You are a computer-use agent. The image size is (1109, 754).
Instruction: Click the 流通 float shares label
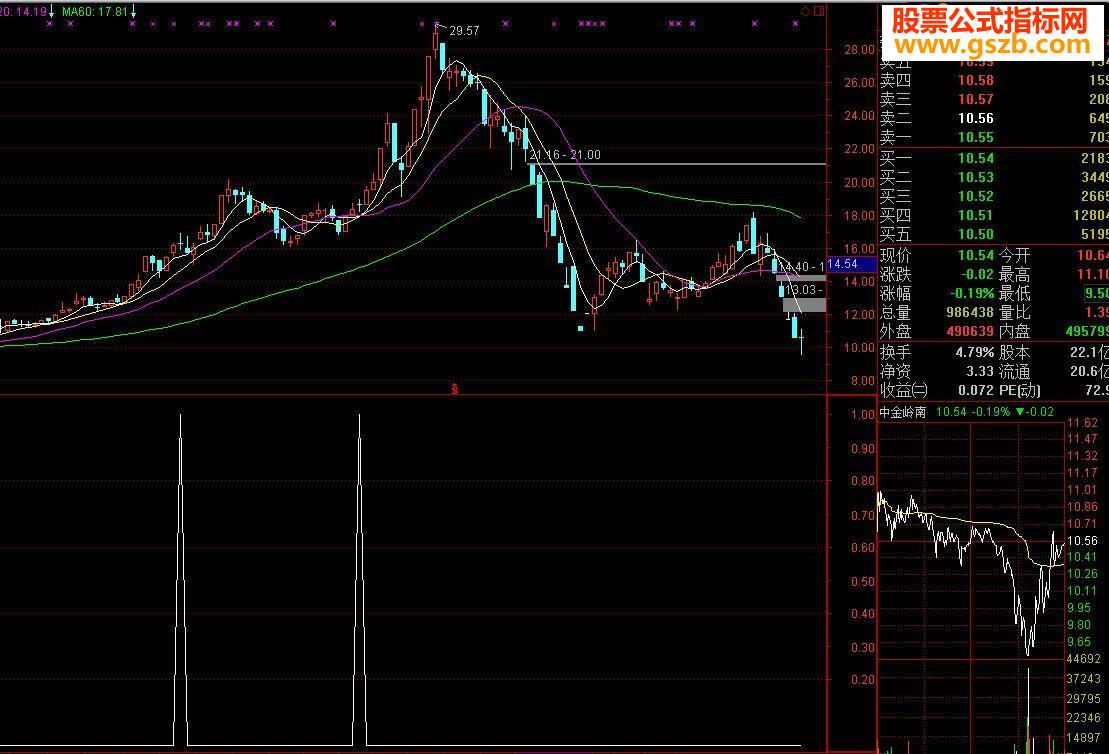click(x=1014, y=371)
